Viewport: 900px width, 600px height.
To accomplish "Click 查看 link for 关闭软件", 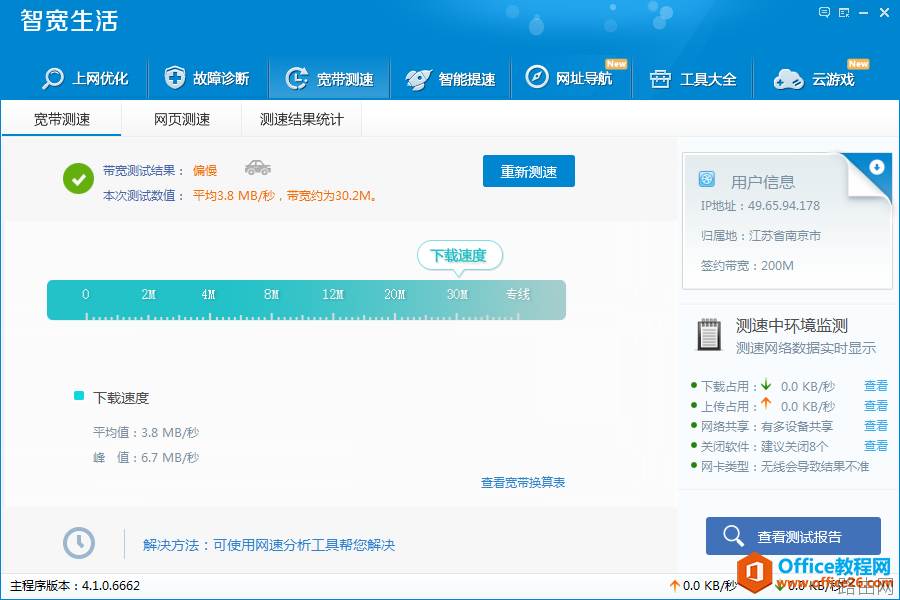I will [876, 446].
